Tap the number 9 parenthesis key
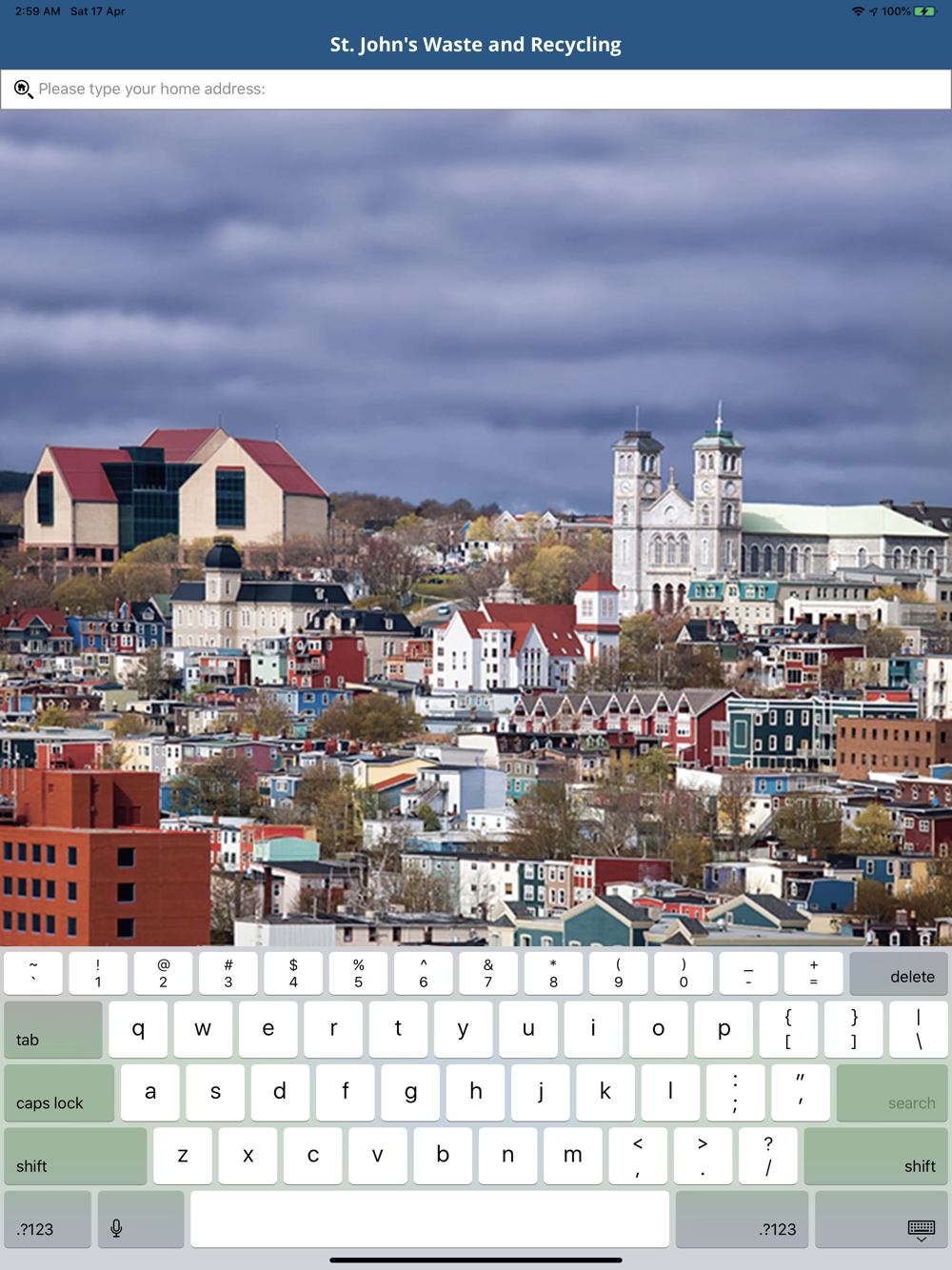 click(619, 973)
